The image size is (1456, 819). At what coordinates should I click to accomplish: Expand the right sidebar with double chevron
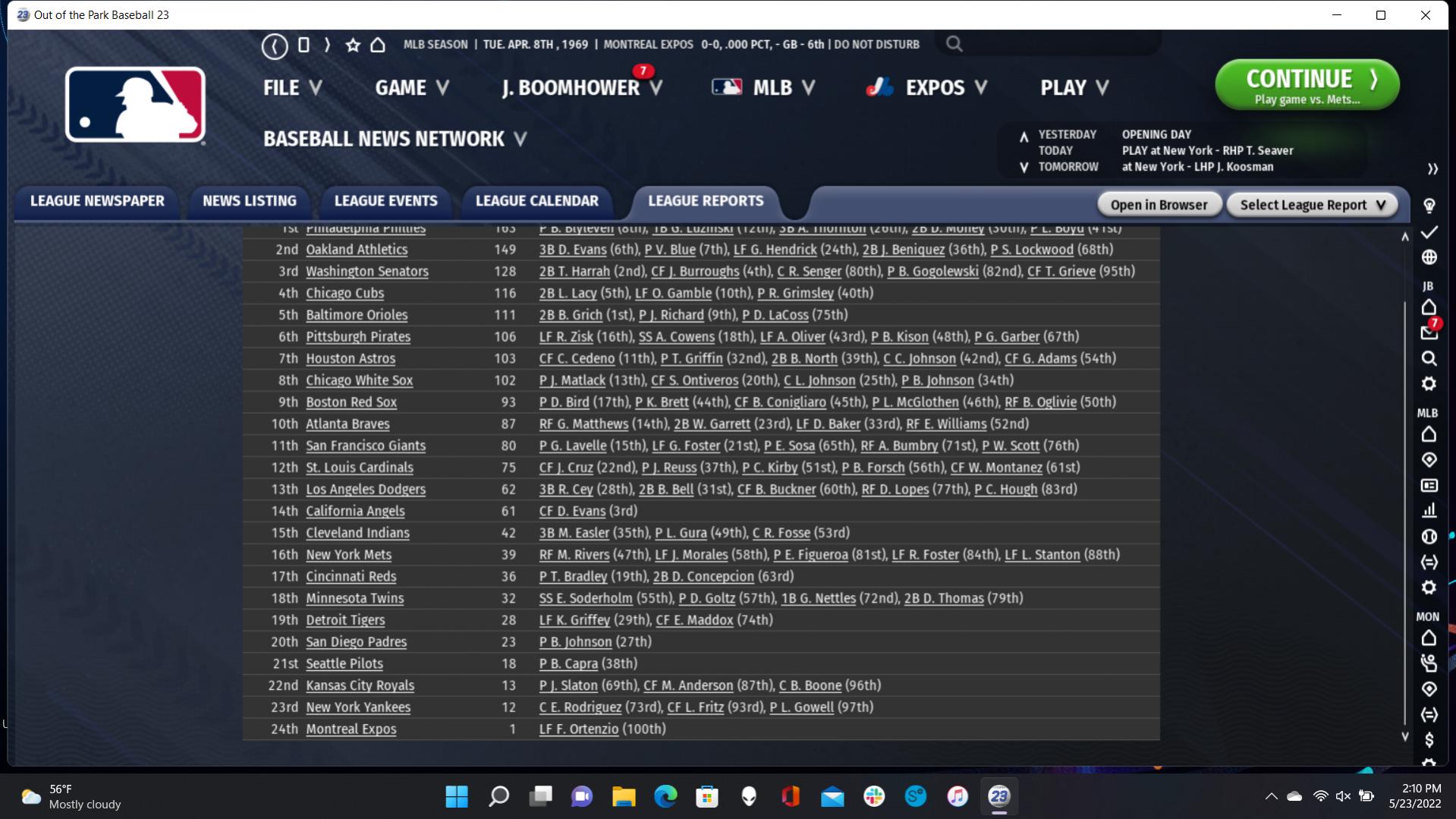click(x=1432, y=169)
